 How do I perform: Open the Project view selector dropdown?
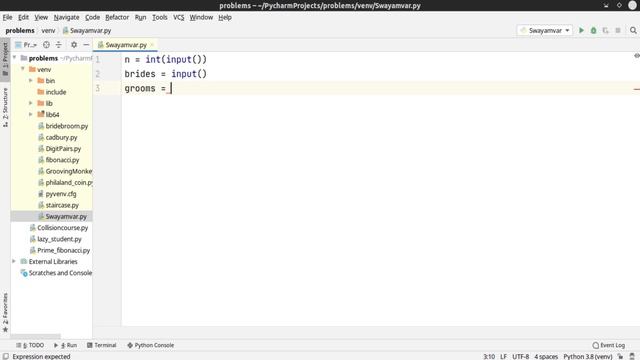[26, 45]
